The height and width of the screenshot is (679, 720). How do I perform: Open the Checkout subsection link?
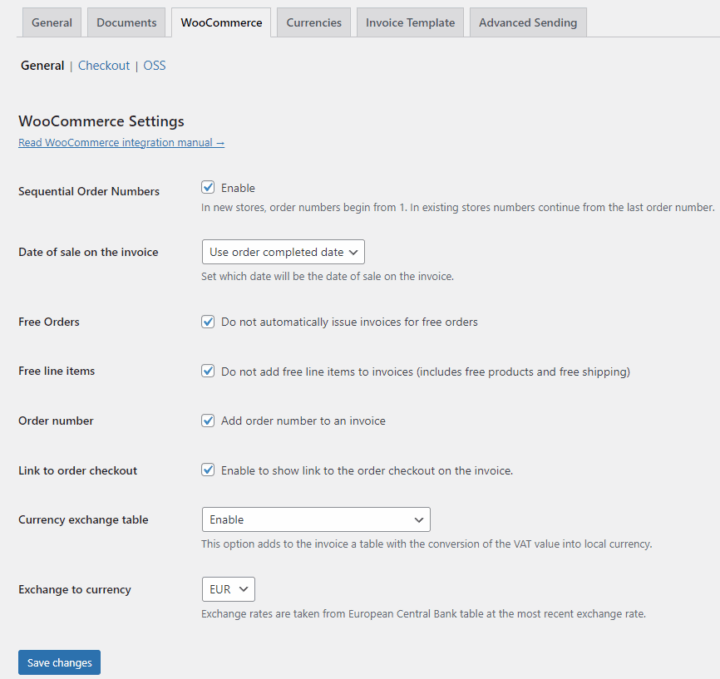104,66
